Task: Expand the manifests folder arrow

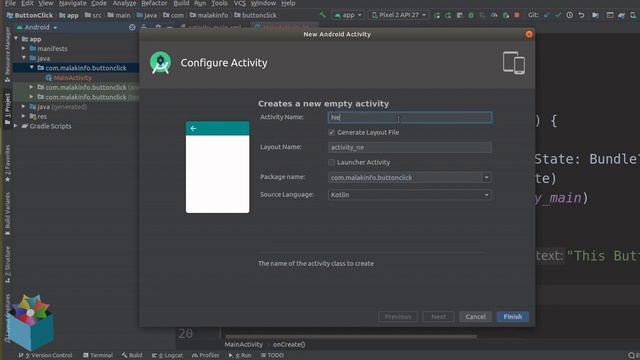Action: pos(24,49)
